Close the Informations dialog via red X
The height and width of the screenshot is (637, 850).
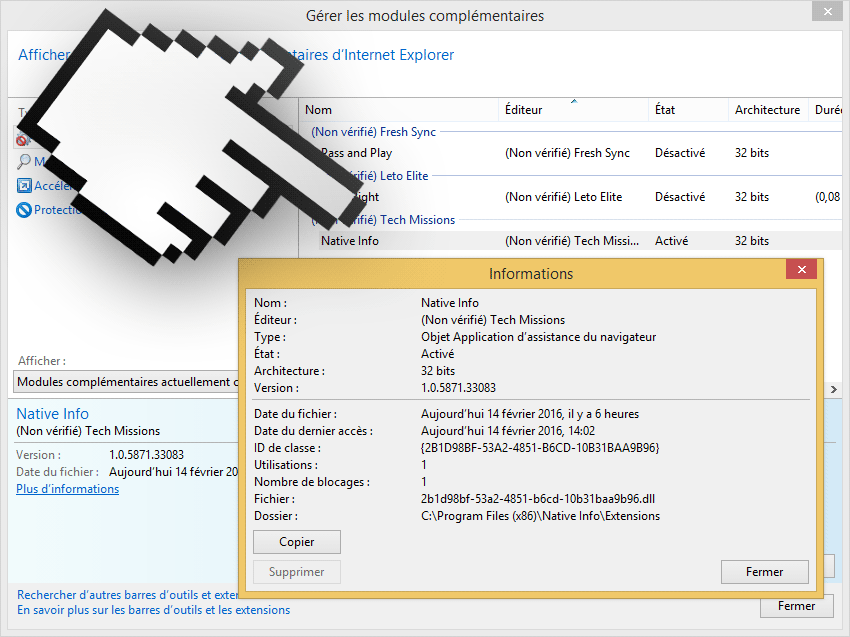pos(801,269)
